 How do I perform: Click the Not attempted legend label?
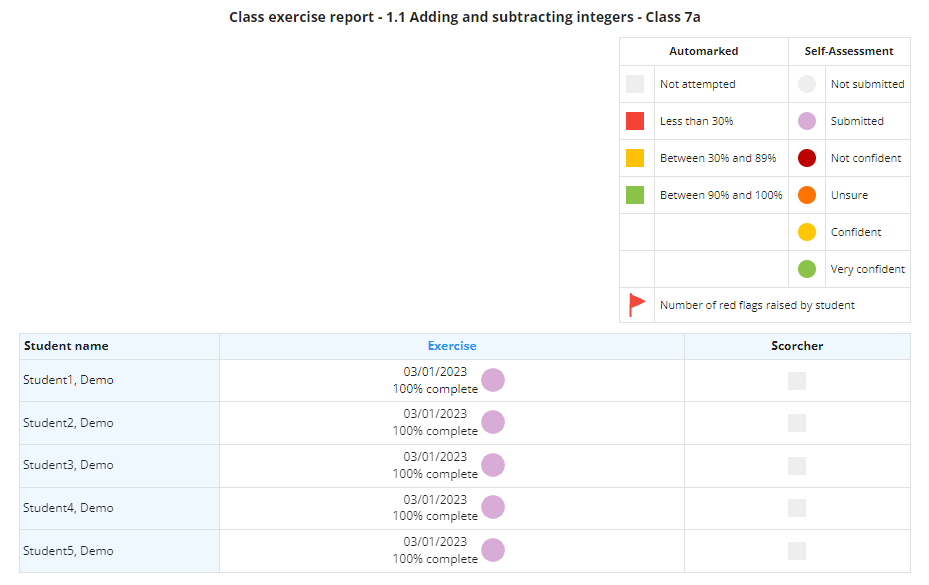[698, 84]
